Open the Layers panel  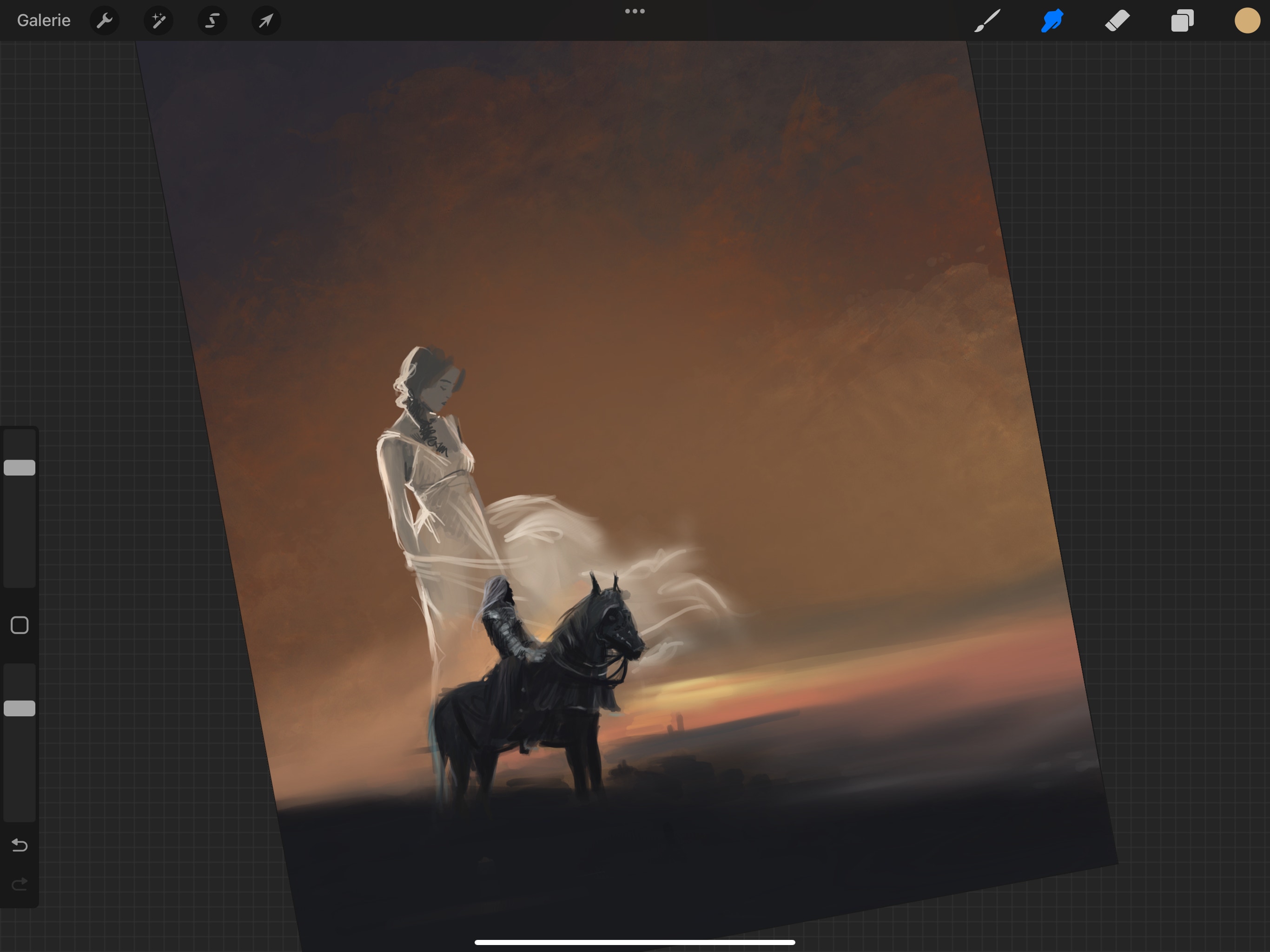click(x=1182, y=20)
